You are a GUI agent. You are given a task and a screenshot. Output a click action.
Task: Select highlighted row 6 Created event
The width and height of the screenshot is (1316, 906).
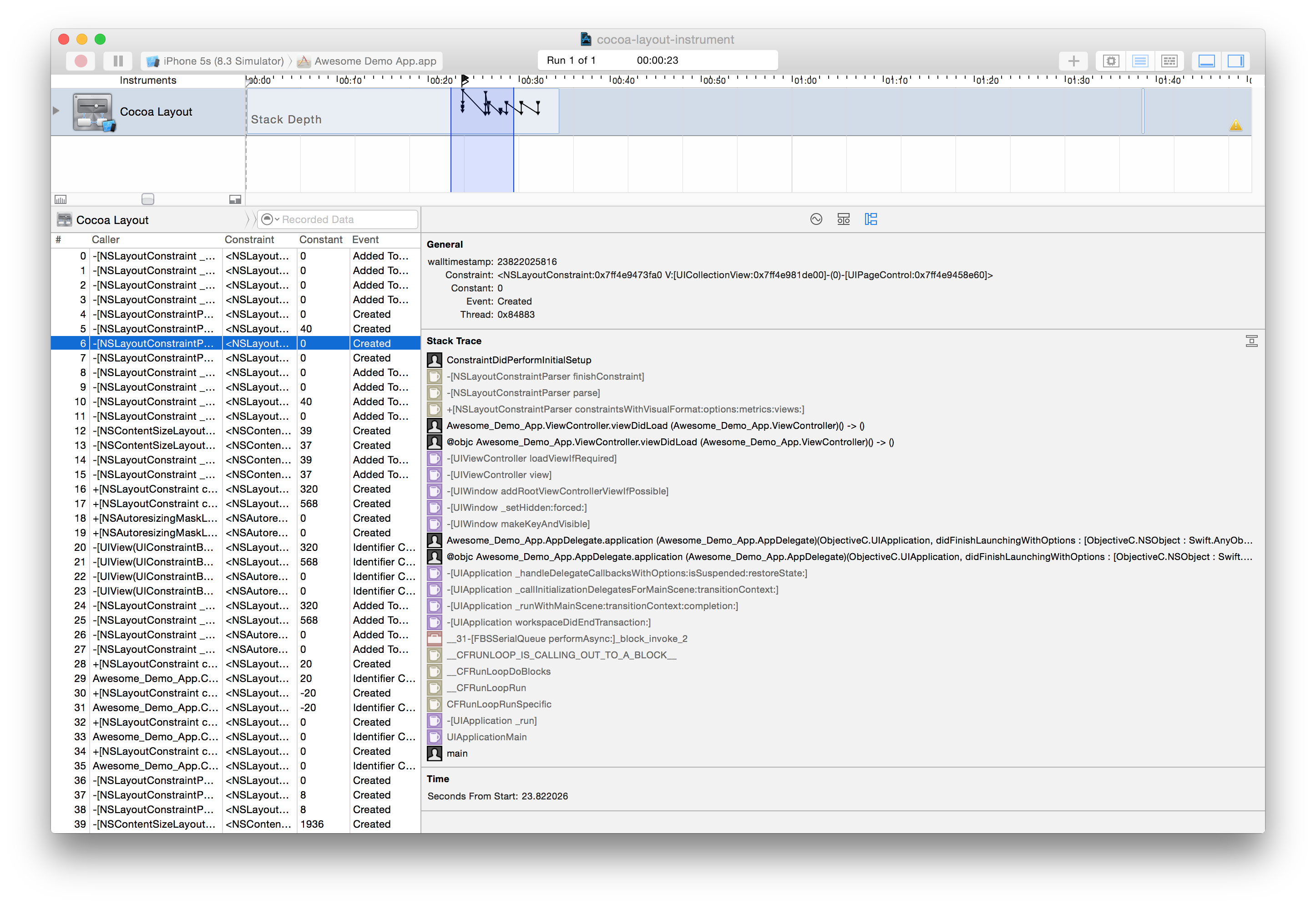point(235,343)
